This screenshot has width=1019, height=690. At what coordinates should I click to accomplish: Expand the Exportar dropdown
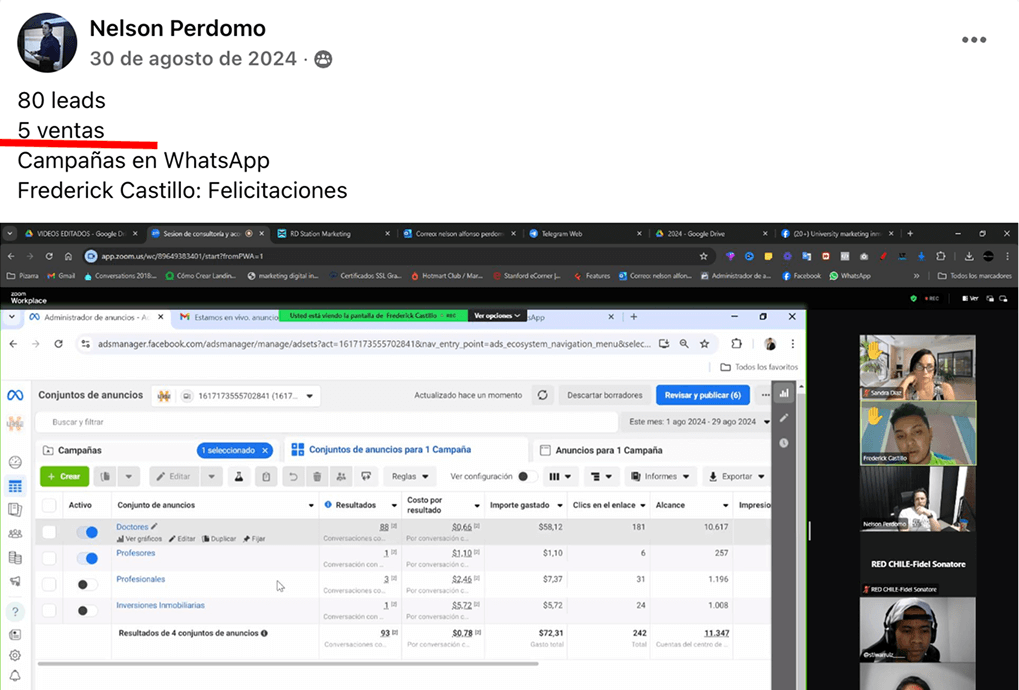point(736,477)
